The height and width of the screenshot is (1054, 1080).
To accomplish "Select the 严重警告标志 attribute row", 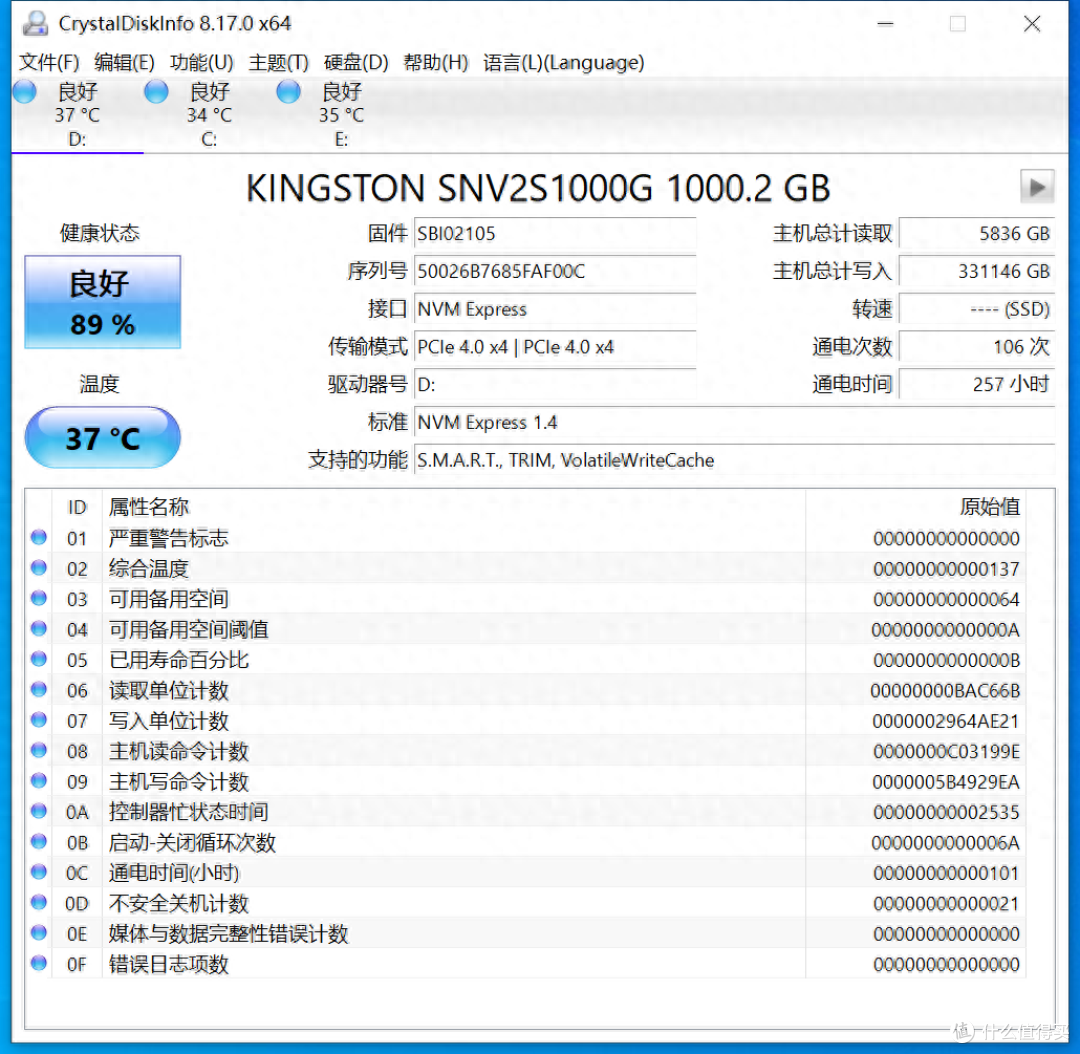I will click(526, 538).
